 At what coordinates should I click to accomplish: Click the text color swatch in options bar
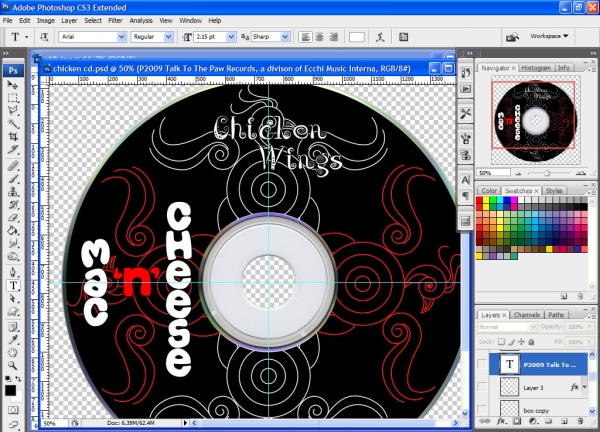pos(357,37)
